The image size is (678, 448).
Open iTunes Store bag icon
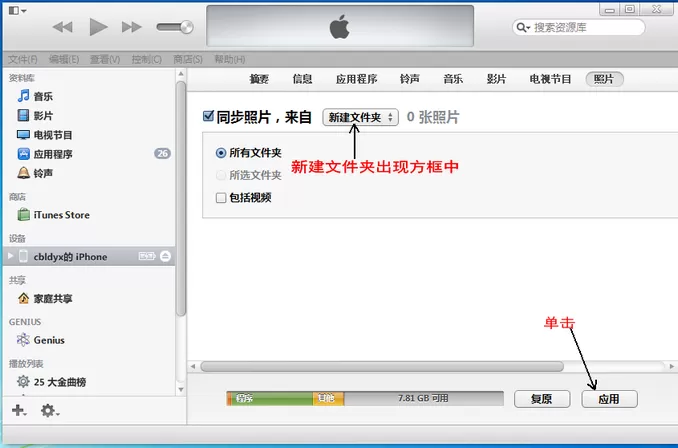click(23, 214)
